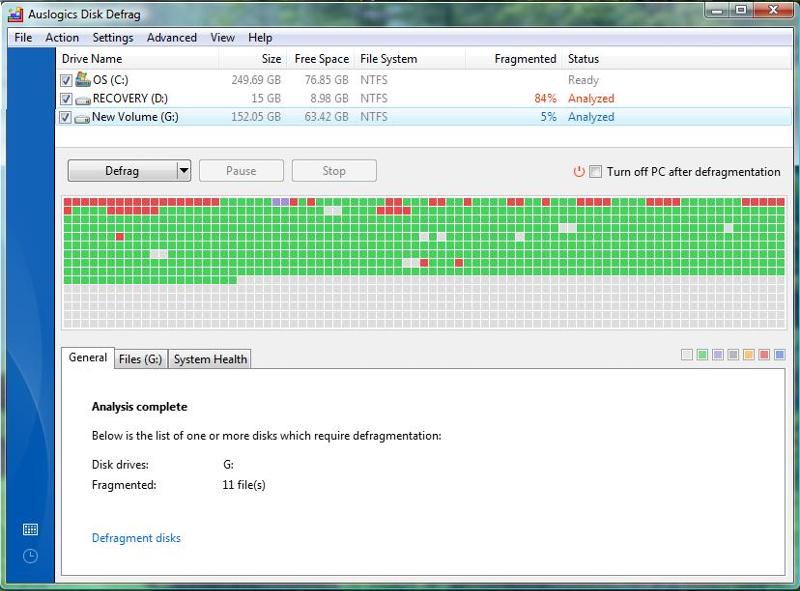Click the Stop button

point(334,171)
